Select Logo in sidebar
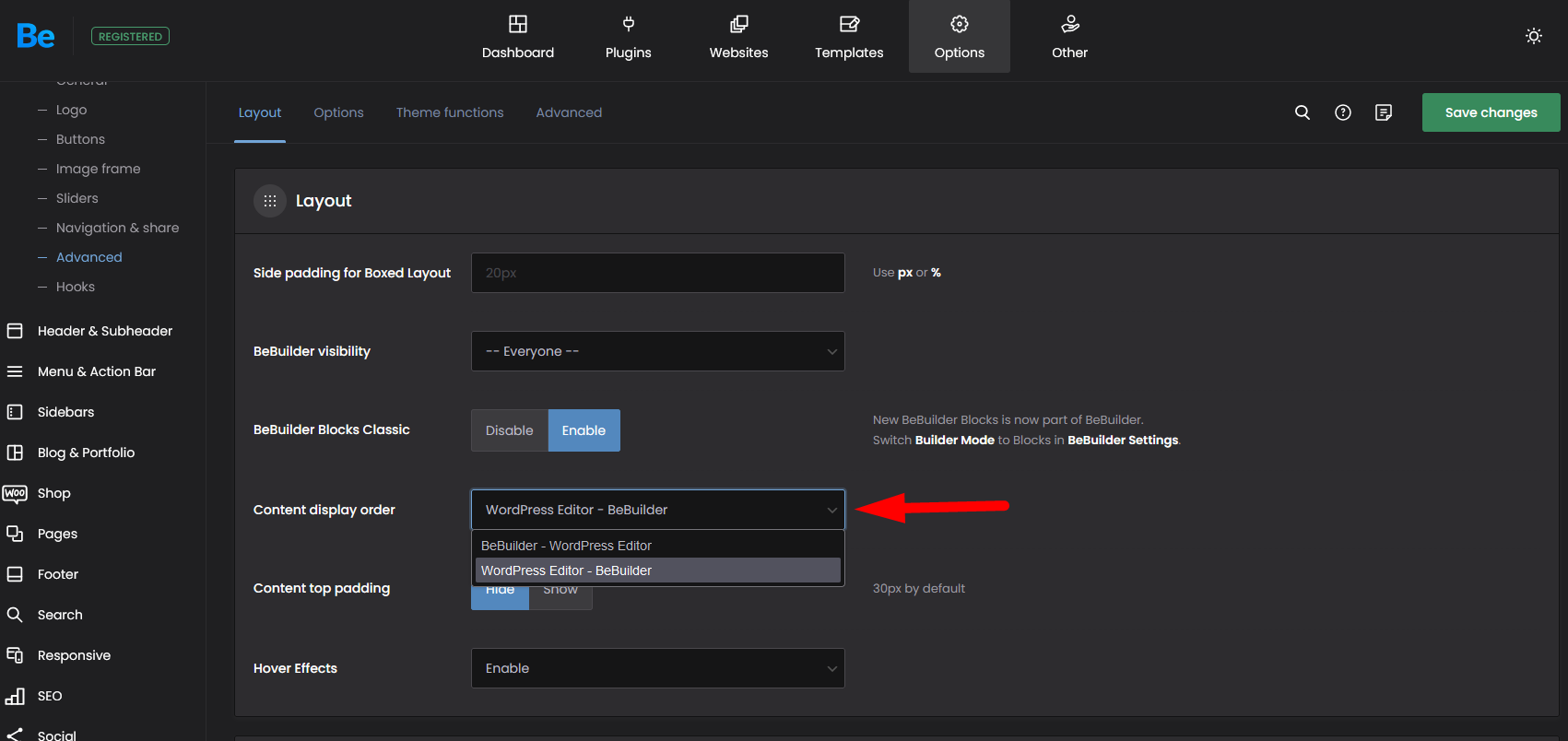 coord(72,110)
